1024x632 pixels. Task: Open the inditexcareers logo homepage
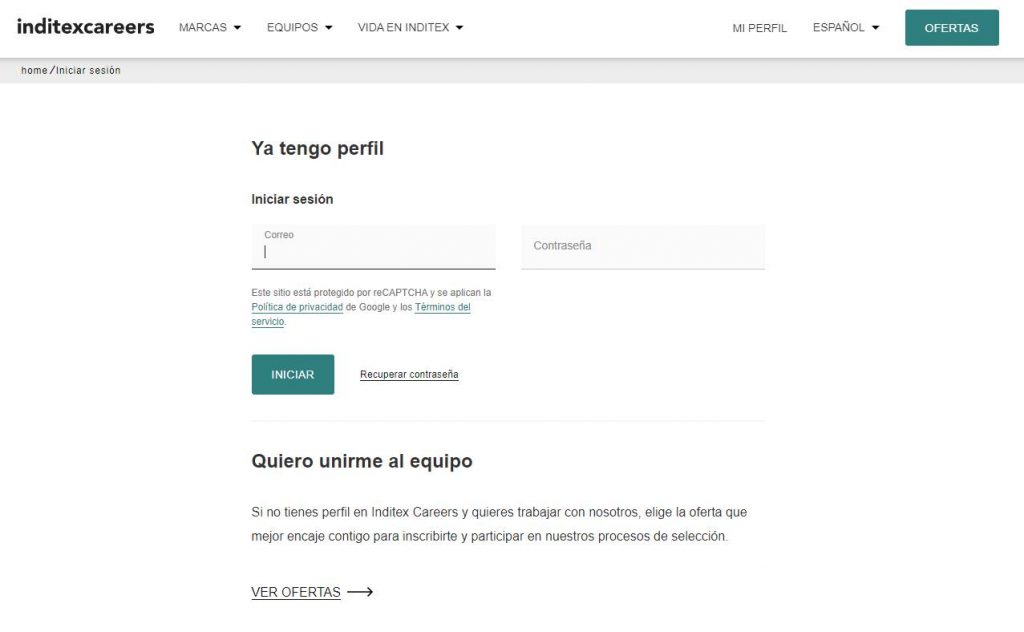(x=86, y=27)
